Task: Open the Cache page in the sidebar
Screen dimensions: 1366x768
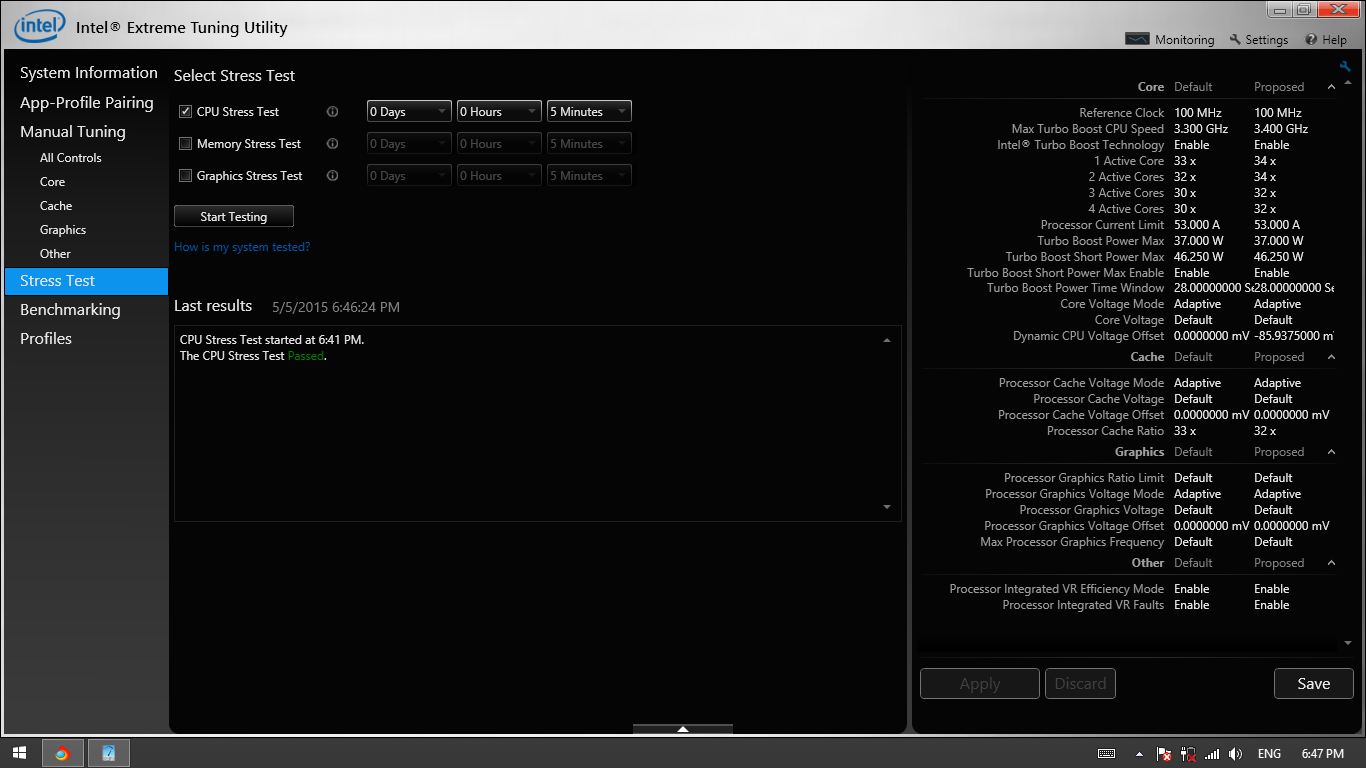Action: tap(56, 206)
